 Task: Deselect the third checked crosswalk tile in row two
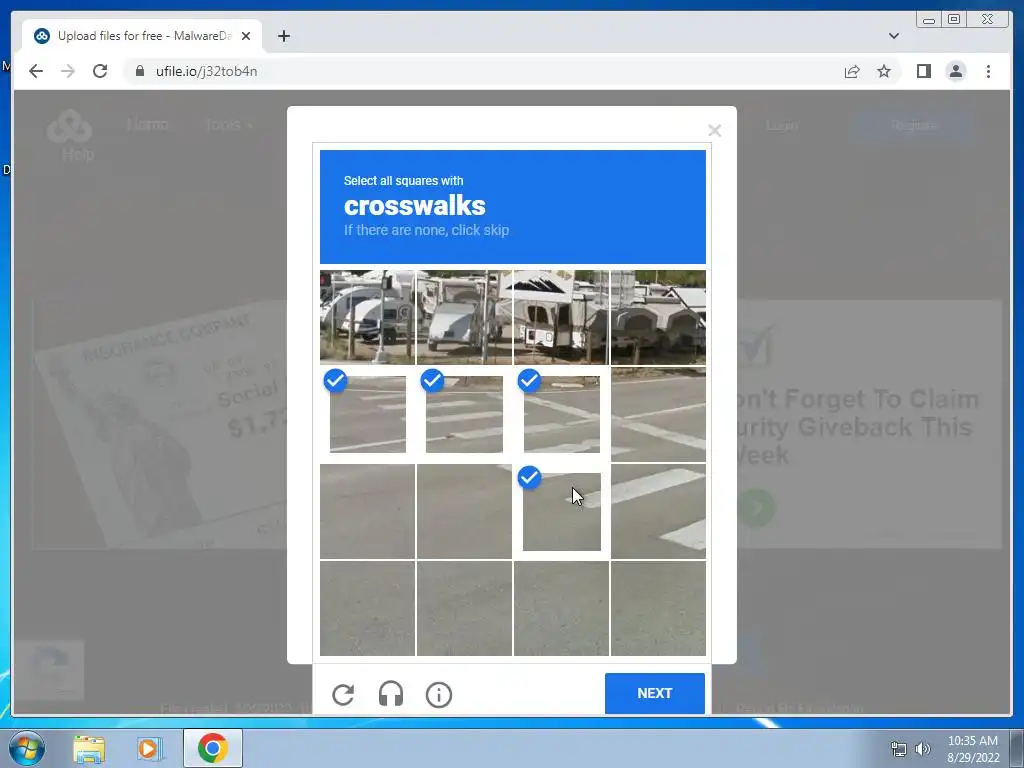coord(562,414)
